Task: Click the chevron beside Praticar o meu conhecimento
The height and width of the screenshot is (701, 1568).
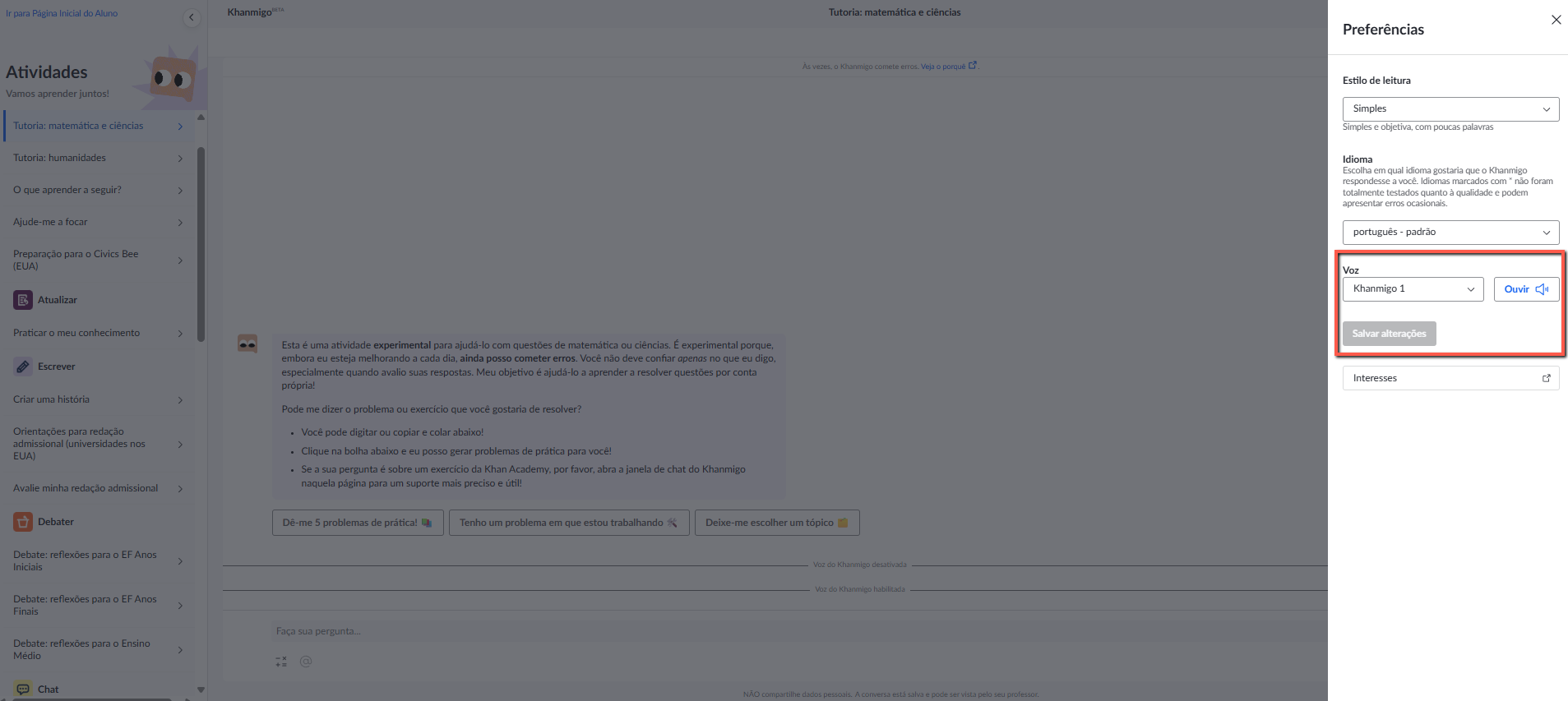Action: pyautogui.click(x=180, y=333)
